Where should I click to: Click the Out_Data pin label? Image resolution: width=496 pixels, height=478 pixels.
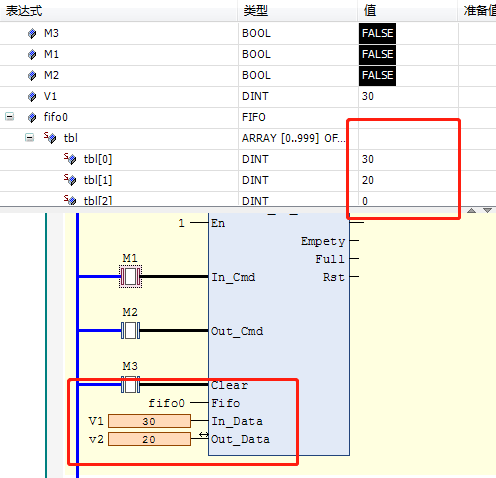pos(240,439)
